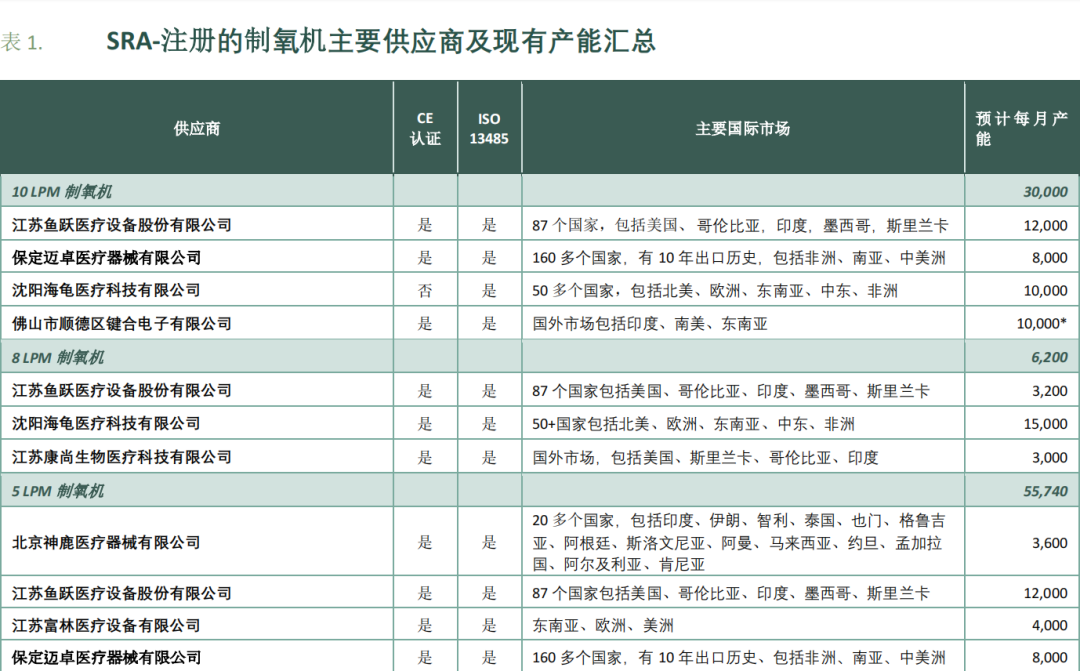Click the CE '是' cell in 江苏康尚生物医疗 row
Screen dimensions: 1080x671
pos(425,457)
